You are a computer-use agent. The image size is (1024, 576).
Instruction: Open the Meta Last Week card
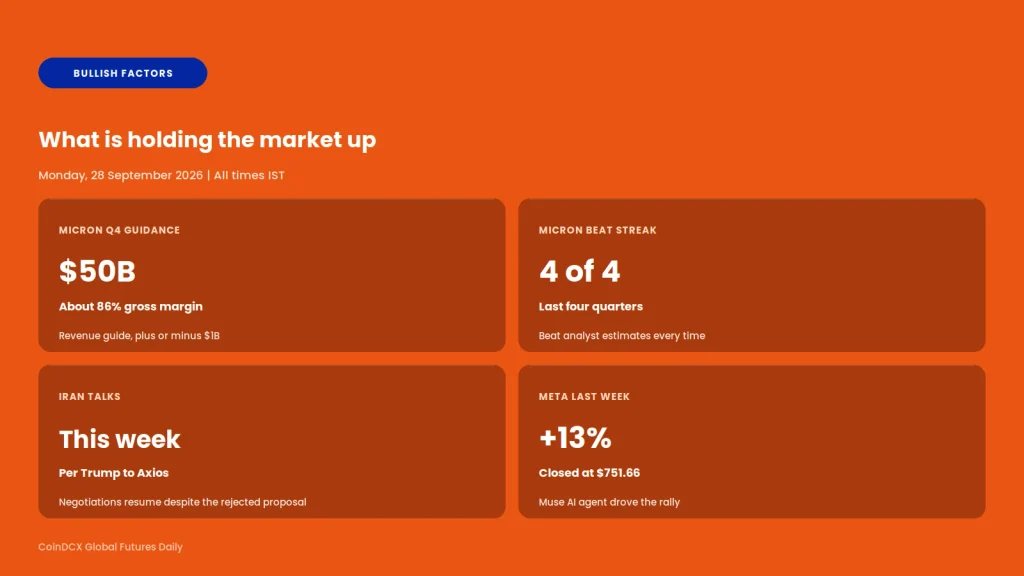(x=752, y=441)
